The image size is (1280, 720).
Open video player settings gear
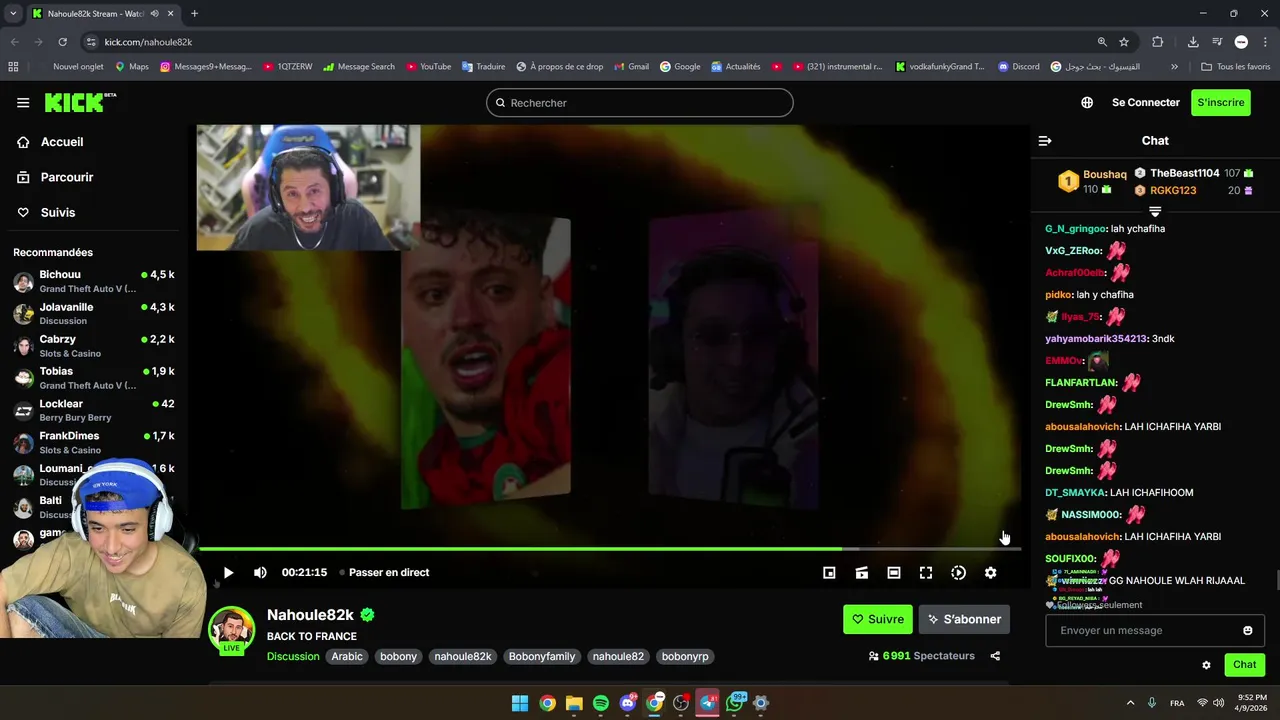[990, 573]
